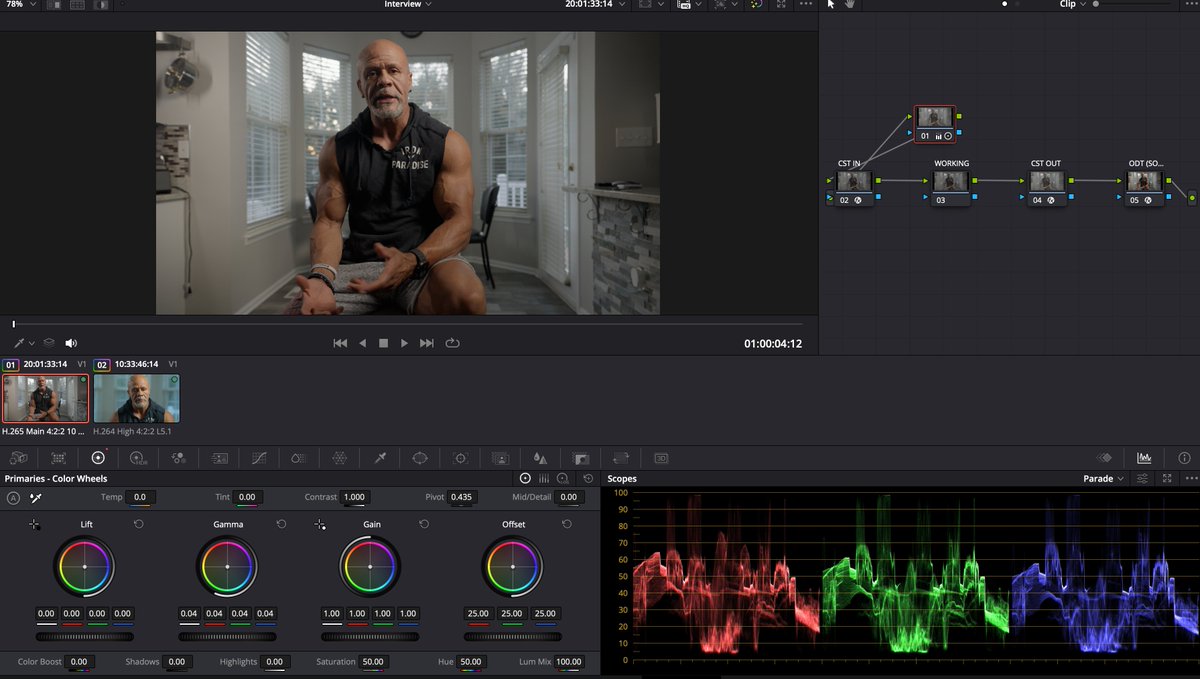Click the Saturation value field
The image size is (1200, 679).
[x=374, y=662]
